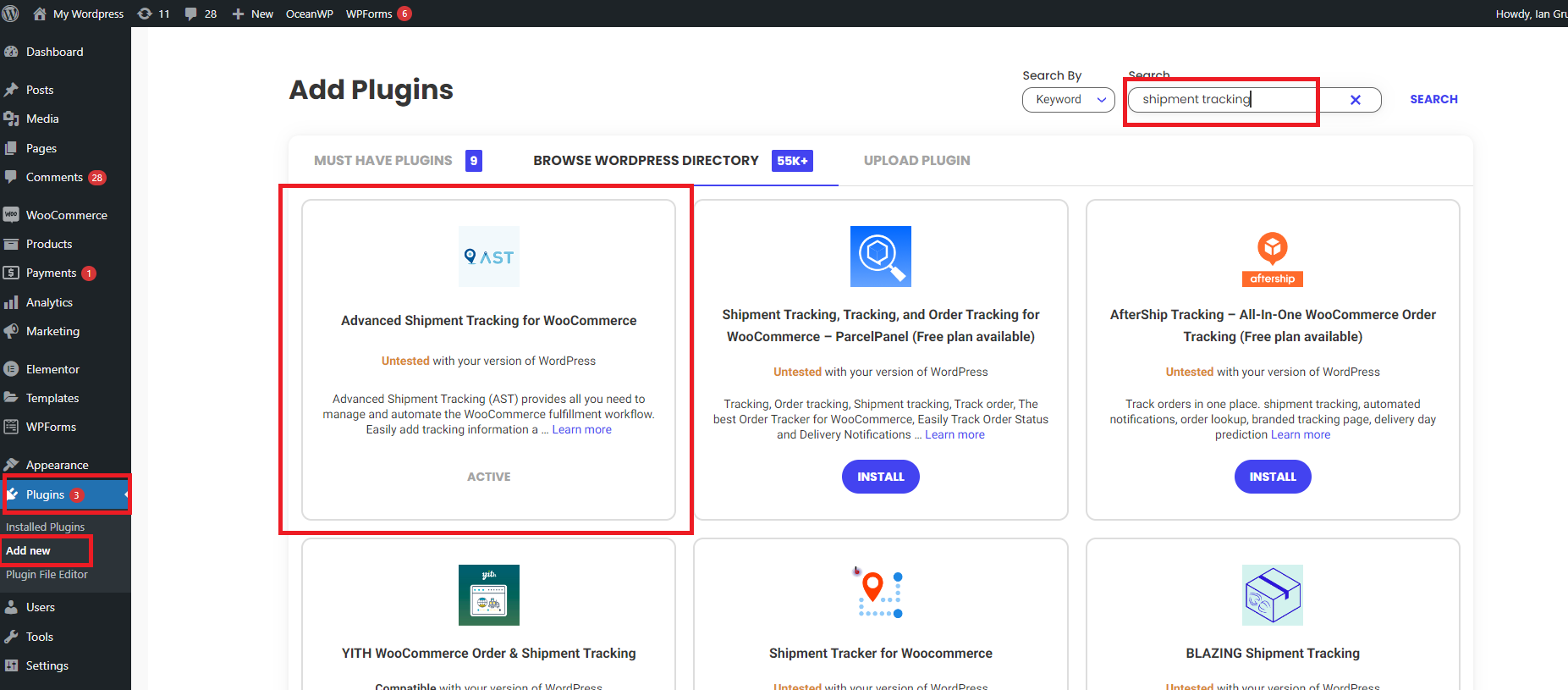Open the Keyword search-by dropdown
This screenshot has height=690, width=1568.
pyautogui.click(x=1068, y=100)
